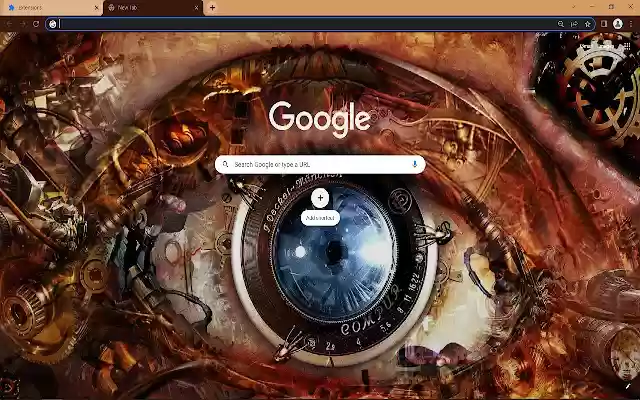This screenshot has width=640, height=400.
Task: Select the New Tab tab
Action: click(153, 7)
